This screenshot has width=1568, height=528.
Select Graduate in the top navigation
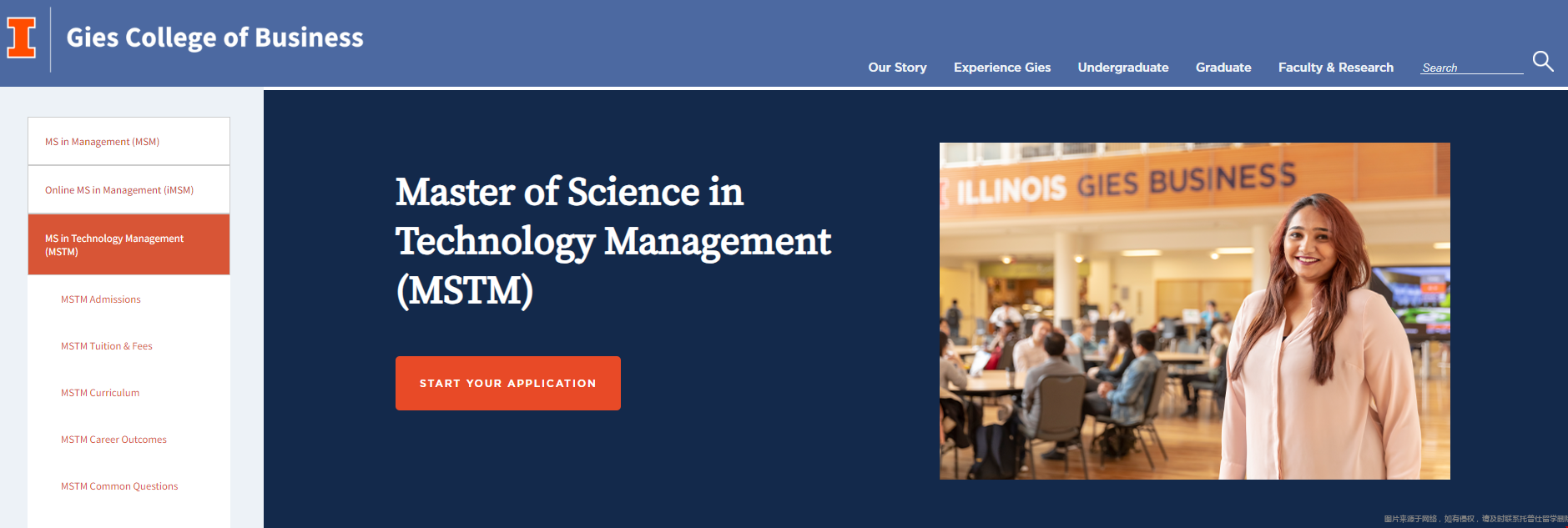point(1223,68)
